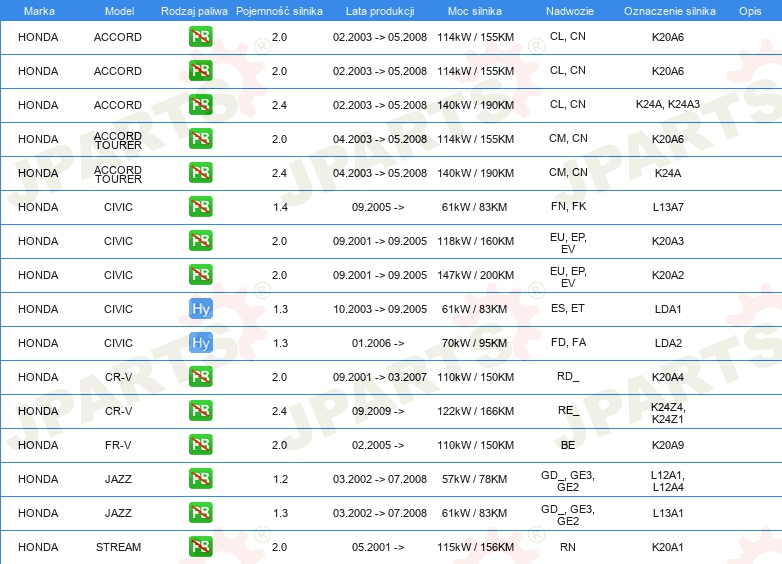Click hybrid Hy icon in Civic LDA1 row
Screen dimensions: 782x564
[x=200, y=309]
